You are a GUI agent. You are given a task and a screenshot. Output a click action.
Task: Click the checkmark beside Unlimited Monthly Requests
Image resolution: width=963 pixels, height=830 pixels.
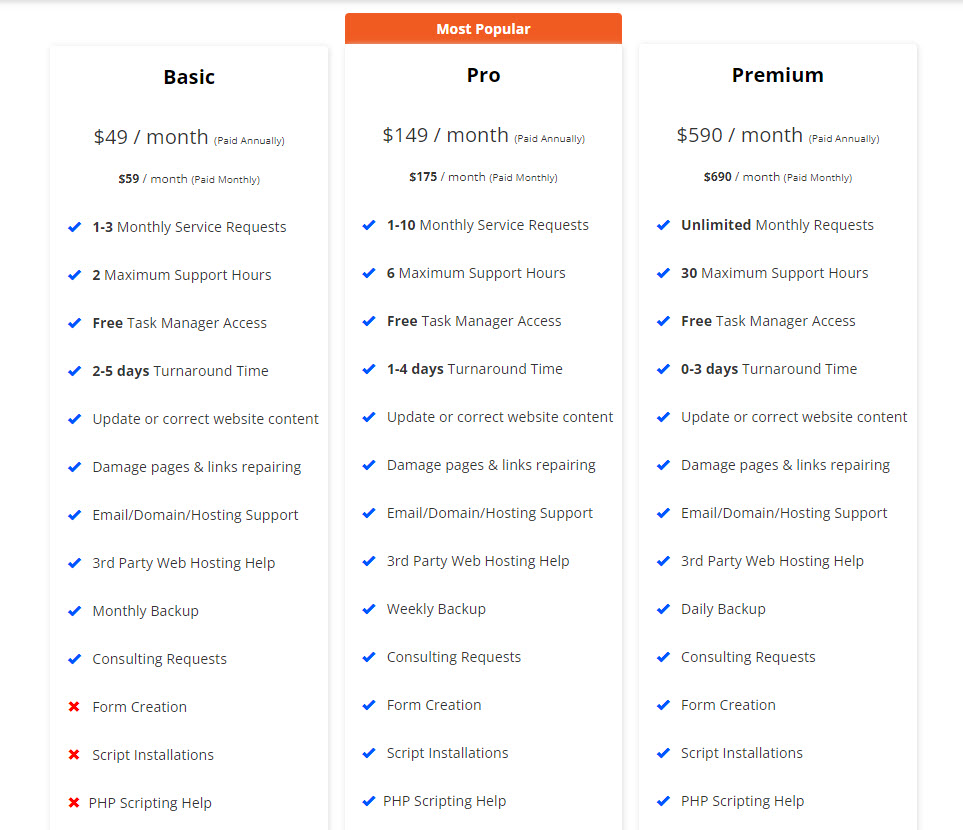(x=663, y=225)
